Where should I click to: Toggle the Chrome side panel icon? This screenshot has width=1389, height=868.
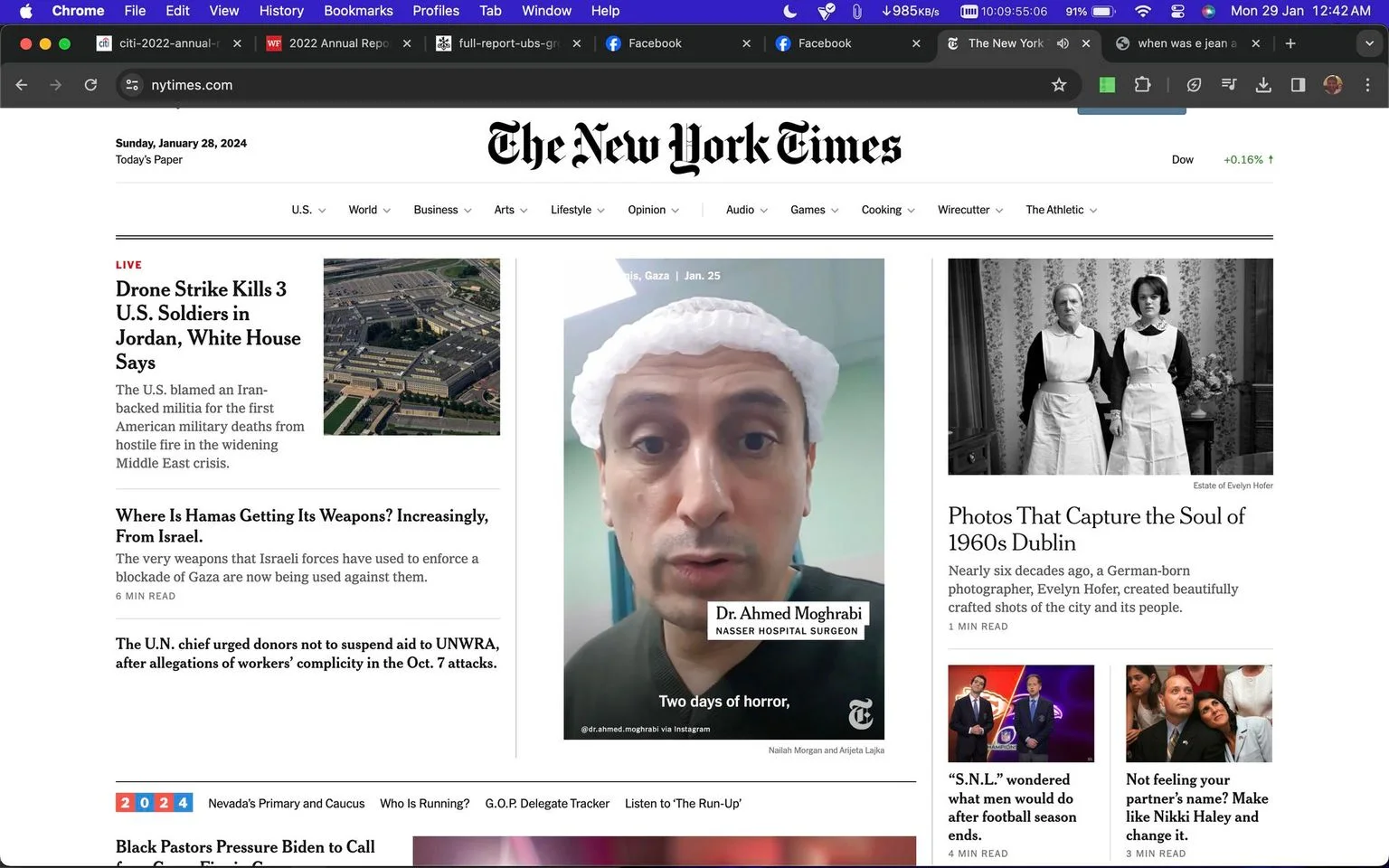[1298, 85]
